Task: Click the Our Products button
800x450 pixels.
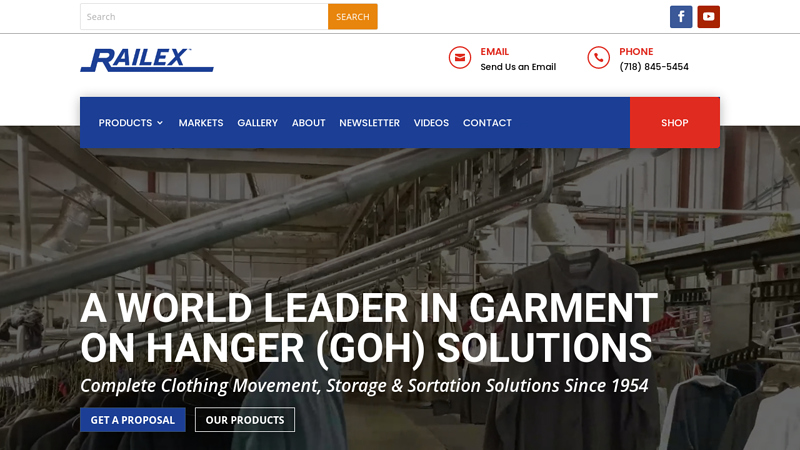Action: (245, 420)
